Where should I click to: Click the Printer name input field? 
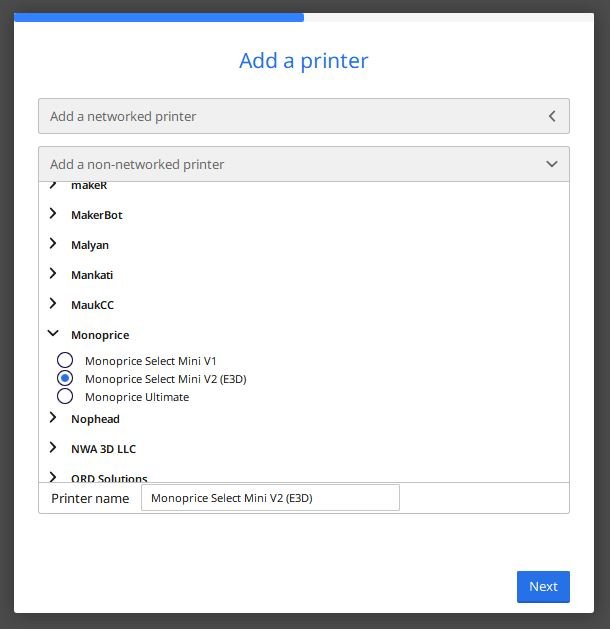(270, 498)
